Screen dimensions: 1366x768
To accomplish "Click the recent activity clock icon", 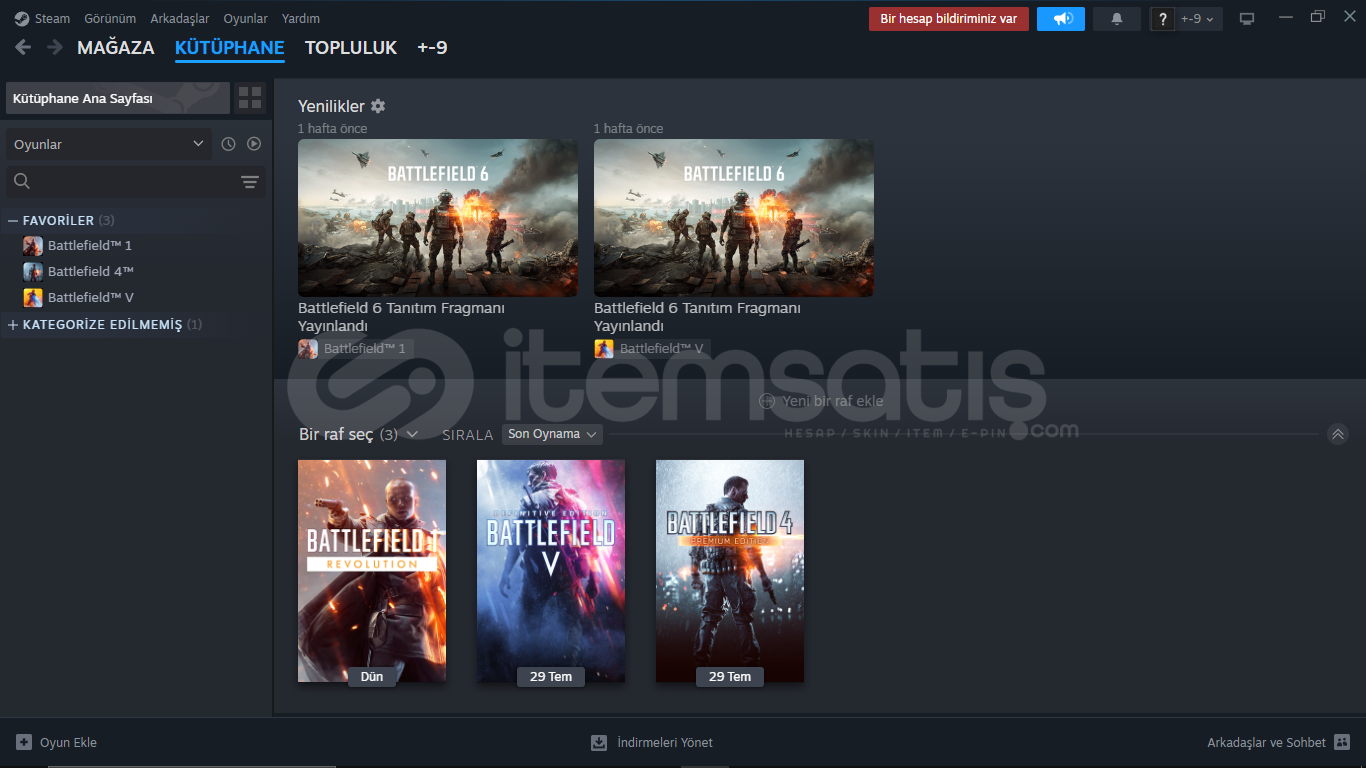I will click(228, 144).
